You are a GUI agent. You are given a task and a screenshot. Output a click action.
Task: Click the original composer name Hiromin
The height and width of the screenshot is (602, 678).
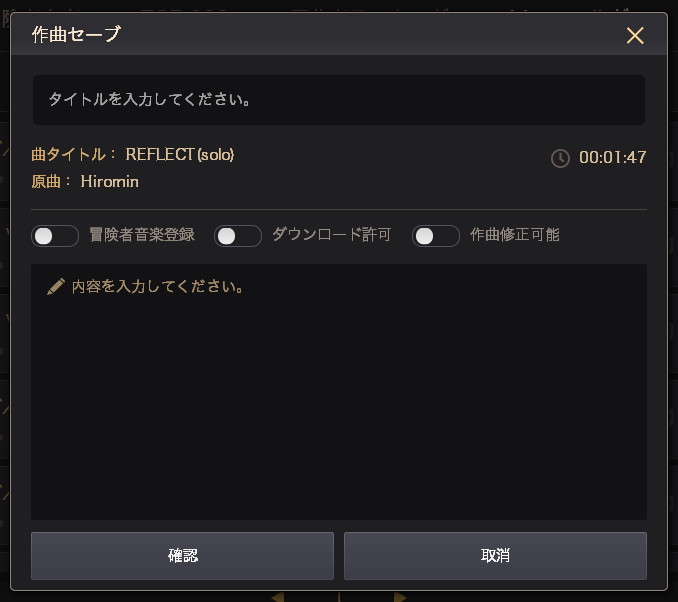[x=109, y=181]
